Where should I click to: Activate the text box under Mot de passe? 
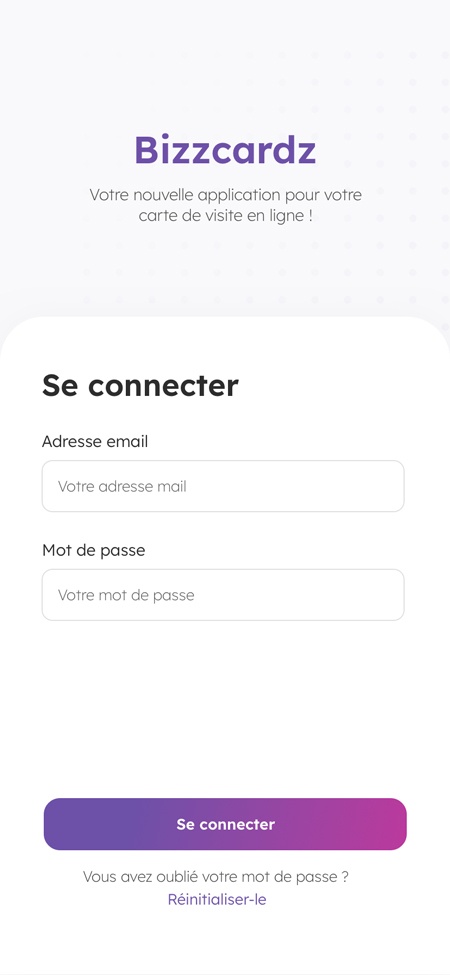223,595
